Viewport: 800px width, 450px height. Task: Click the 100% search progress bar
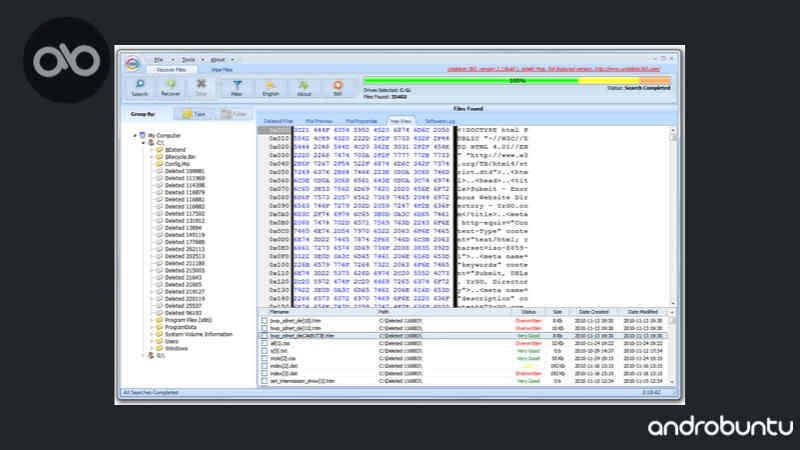(x=517, y=81)
